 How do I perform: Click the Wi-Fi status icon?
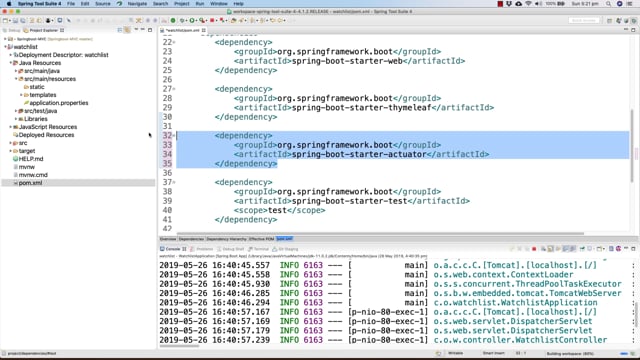pyautogui.click(x=529, y=4)
